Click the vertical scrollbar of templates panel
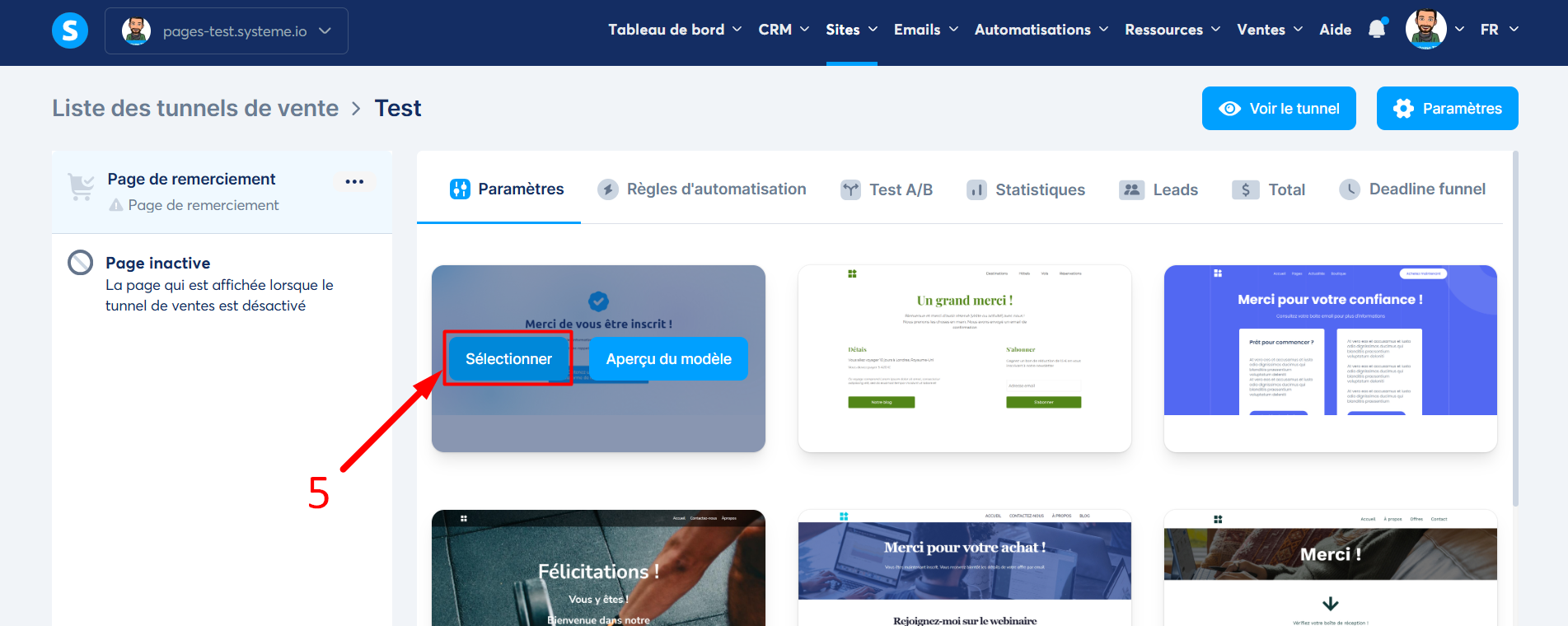Viewport: 1568px width, 626px height. coord(1515,328)
